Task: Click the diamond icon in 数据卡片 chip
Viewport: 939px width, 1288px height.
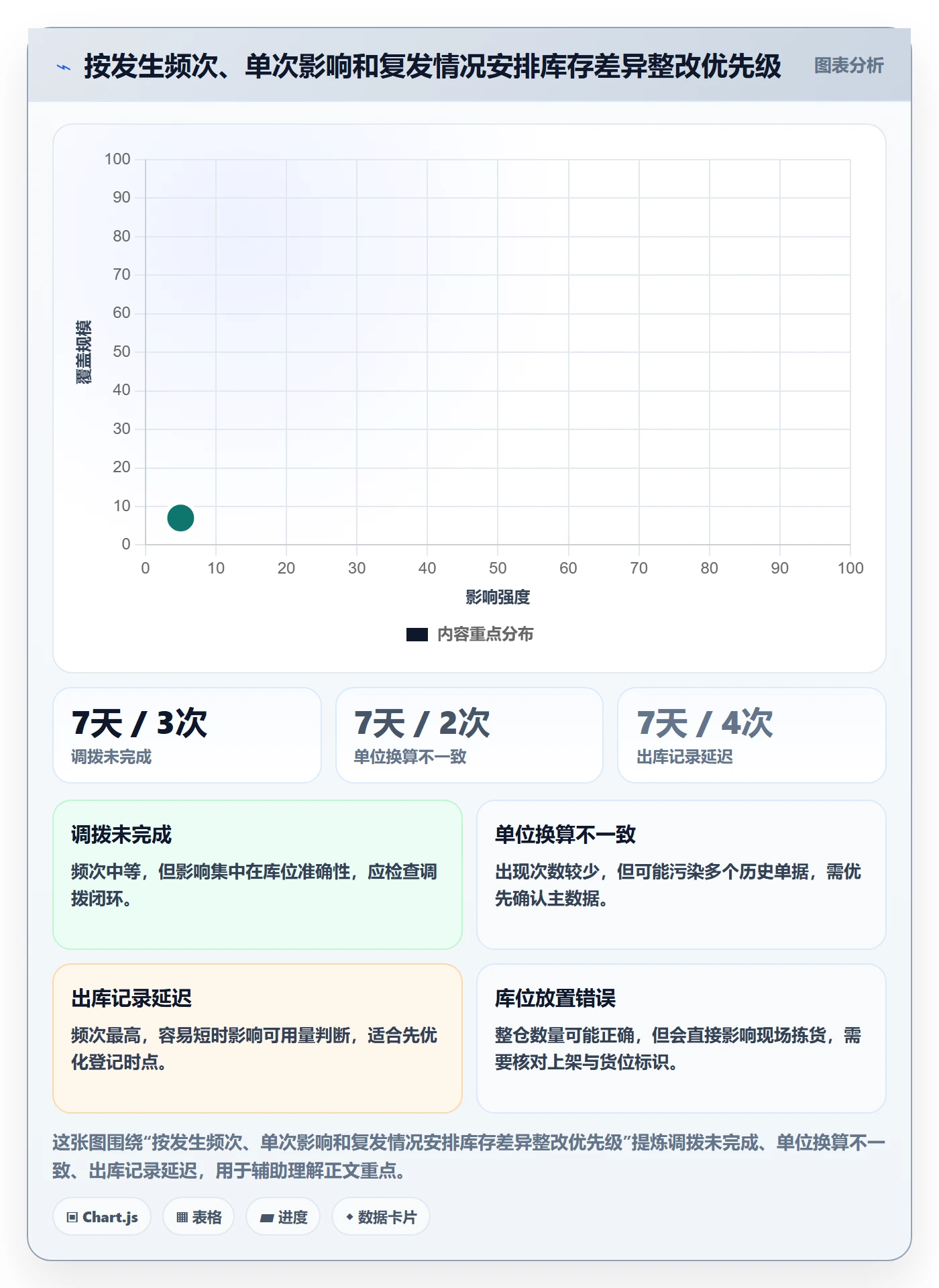Action: tap(349, 1217)
